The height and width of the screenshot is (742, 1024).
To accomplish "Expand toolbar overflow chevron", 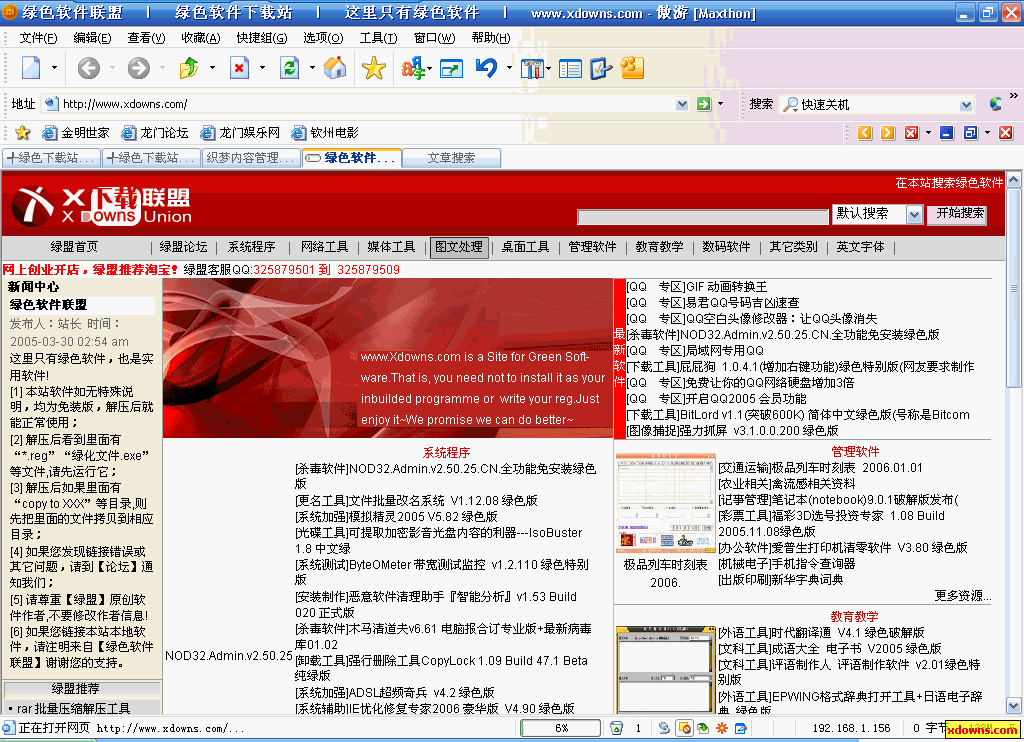I will pyautogui.click(x=1014, y=95).
